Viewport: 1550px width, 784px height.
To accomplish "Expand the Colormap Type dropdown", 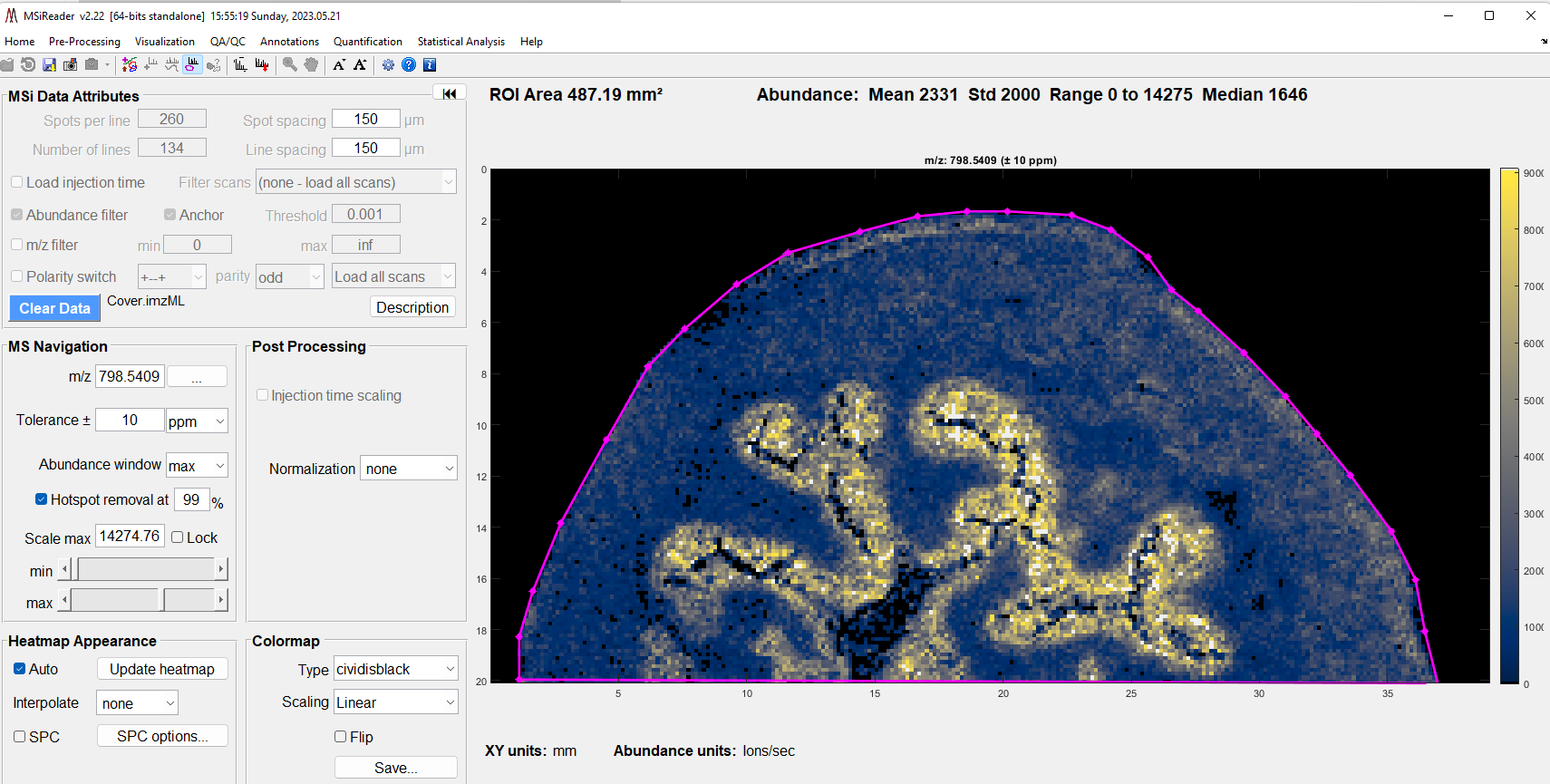I will tap(395, 669).
